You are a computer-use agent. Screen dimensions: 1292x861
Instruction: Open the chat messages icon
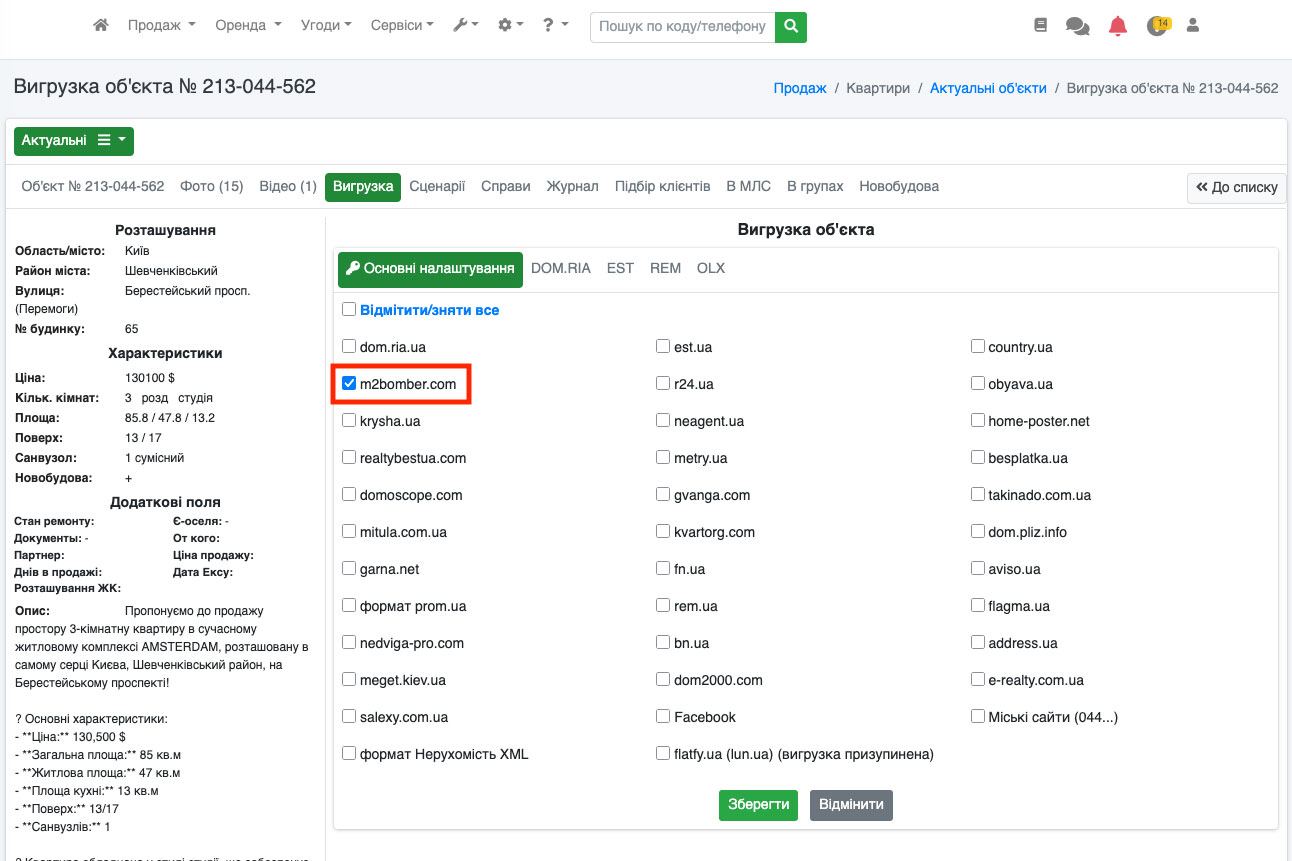pyautogui.click(x=1077, y=27)
